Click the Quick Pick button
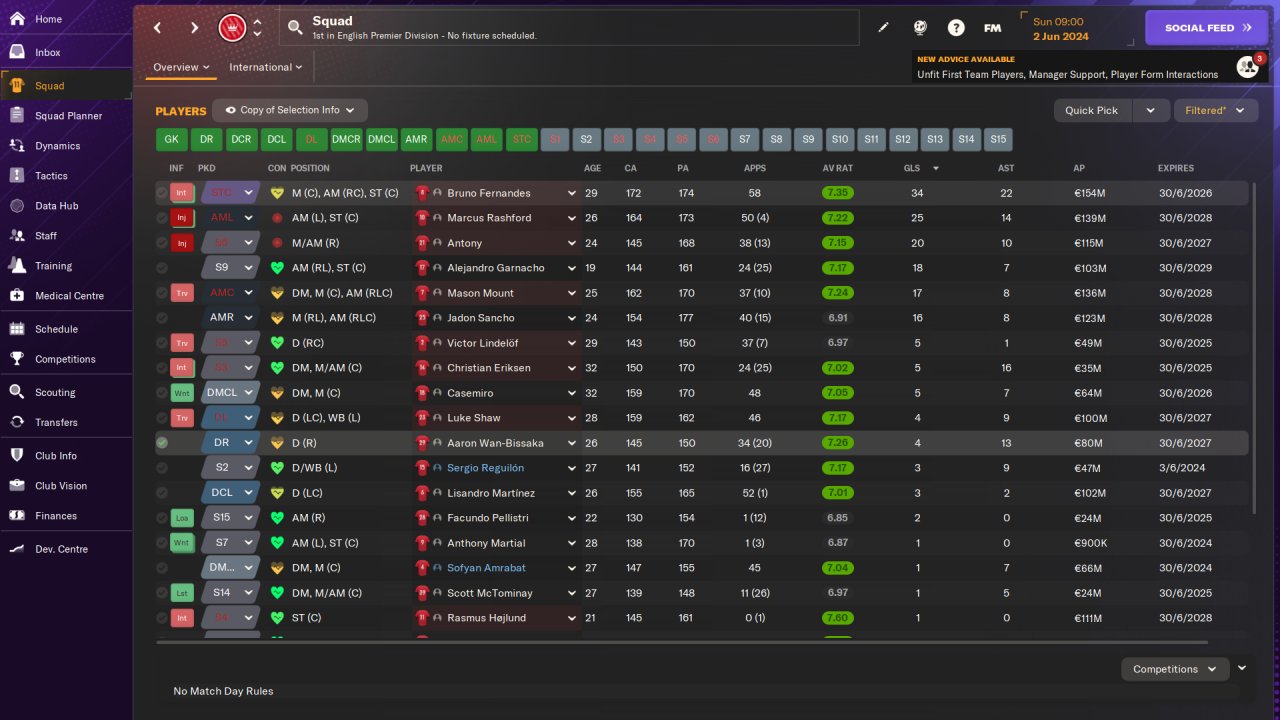Viewport: 1280px width, 720px height. pyautogui.click(x=1092, y=110)
